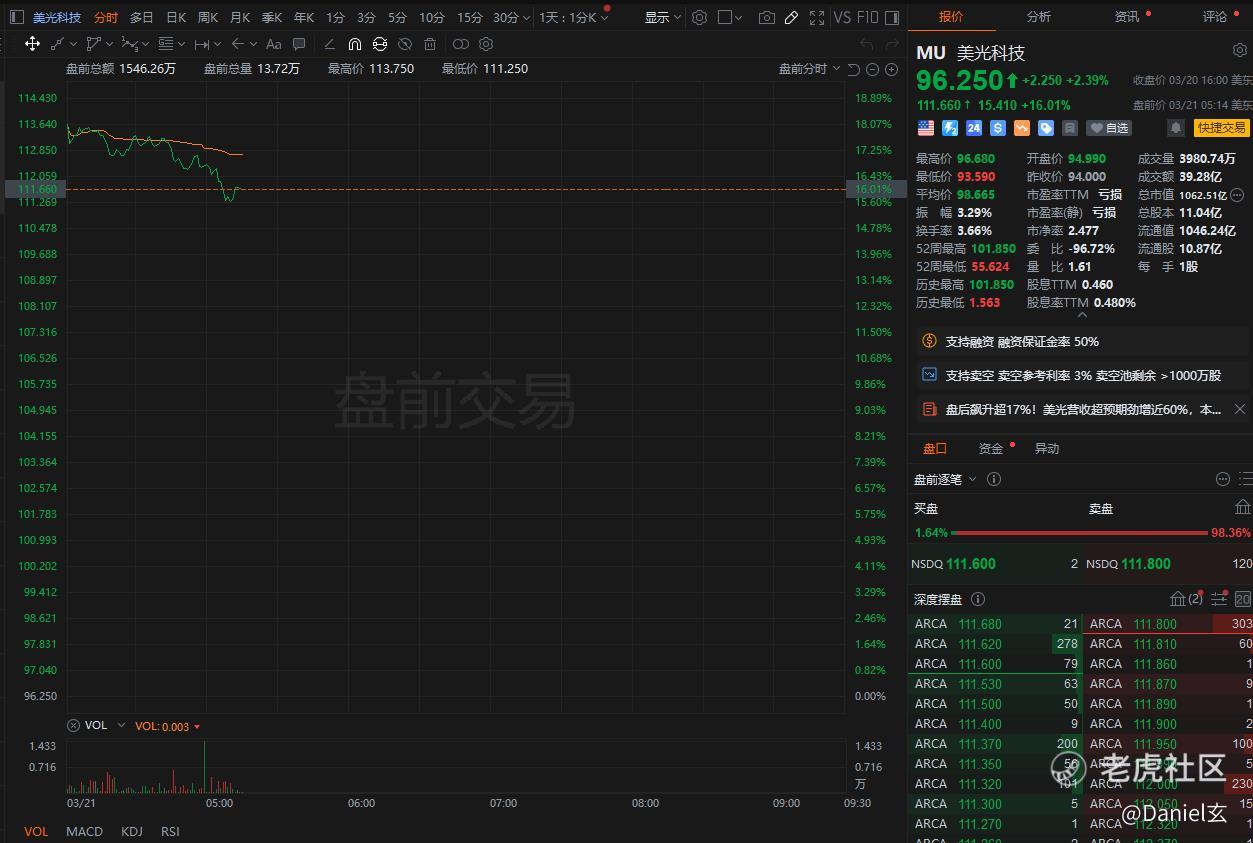Open the info icon next to 盘前逐笔
Screen dimensions: 1253x843
[x=994, y=479]
